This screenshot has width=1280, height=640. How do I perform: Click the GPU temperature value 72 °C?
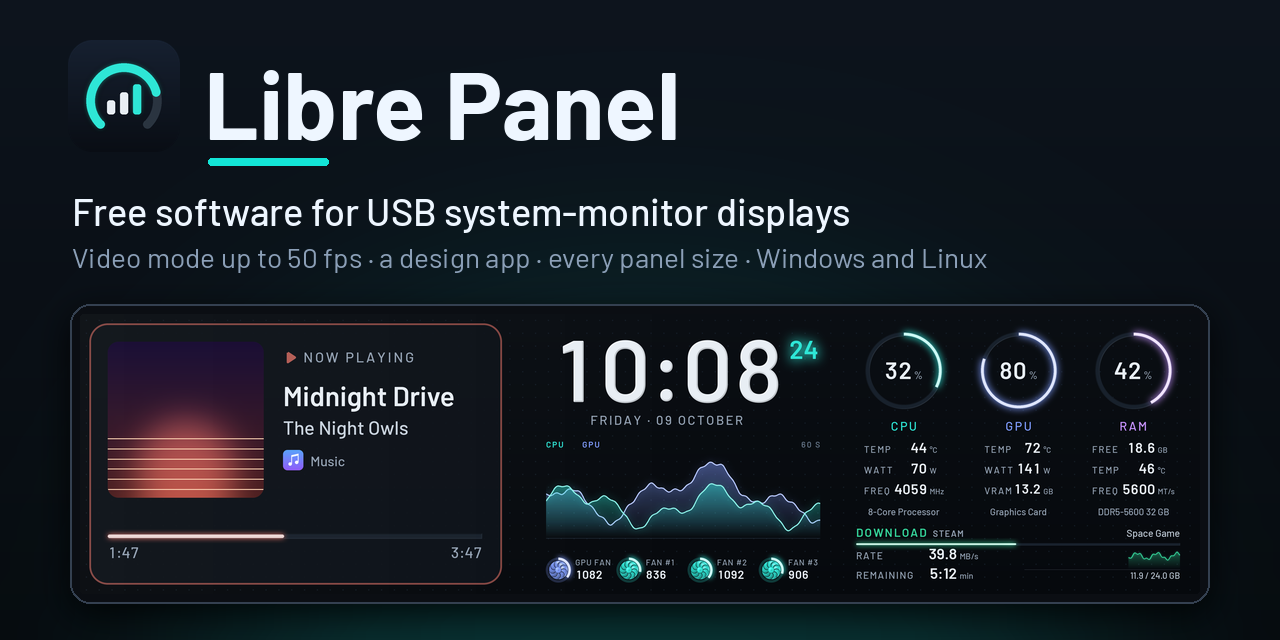[x=1038, y=448]
